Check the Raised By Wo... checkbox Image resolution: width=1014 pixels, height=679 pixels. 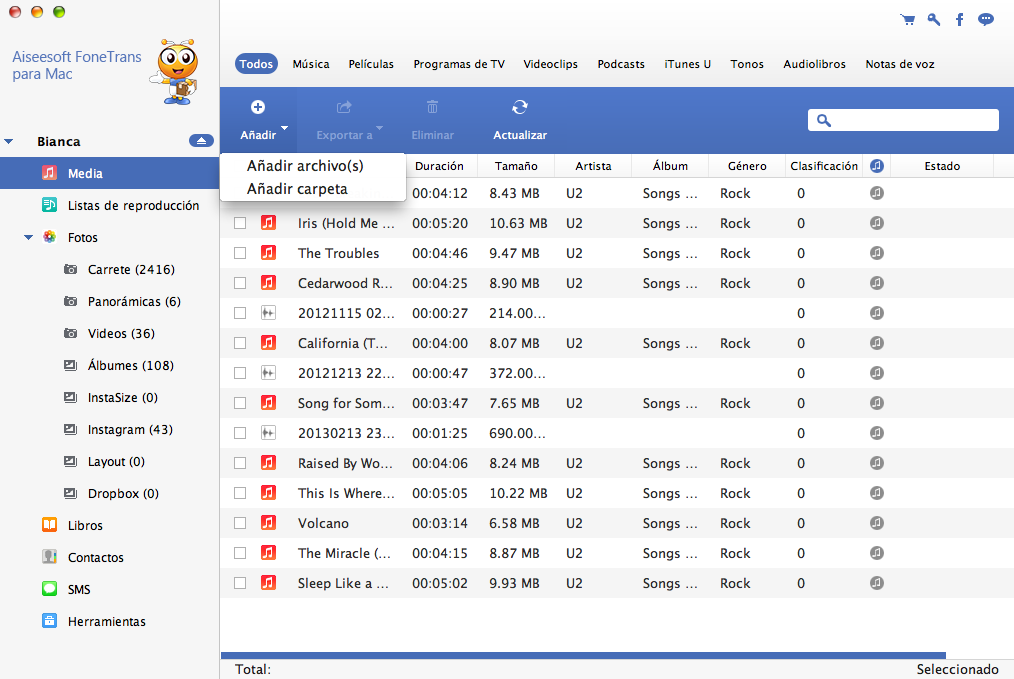pyautogui.click(x=240, y=463)
